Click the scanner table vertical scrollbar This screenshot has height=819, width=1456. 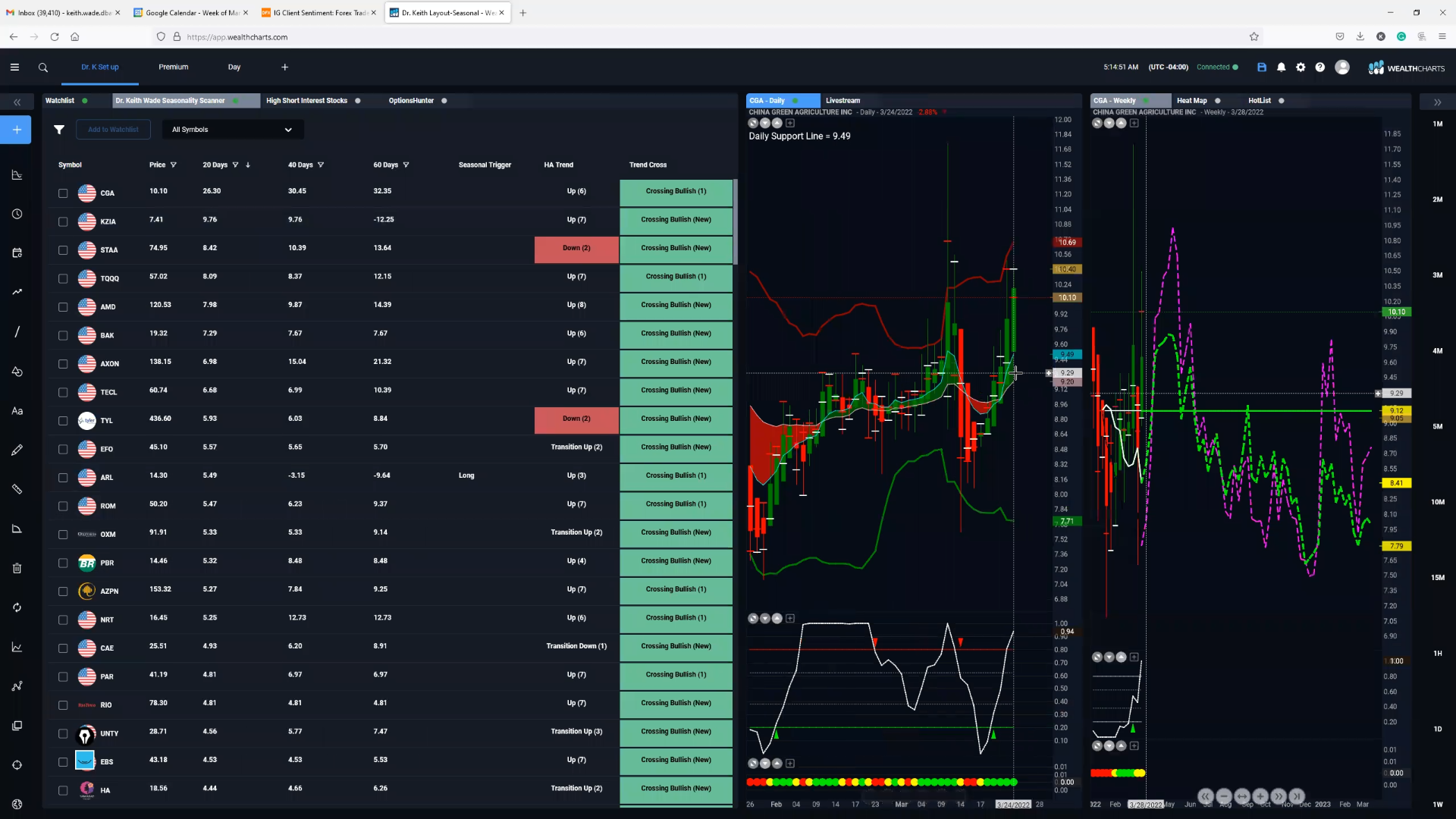pos(735,221)
